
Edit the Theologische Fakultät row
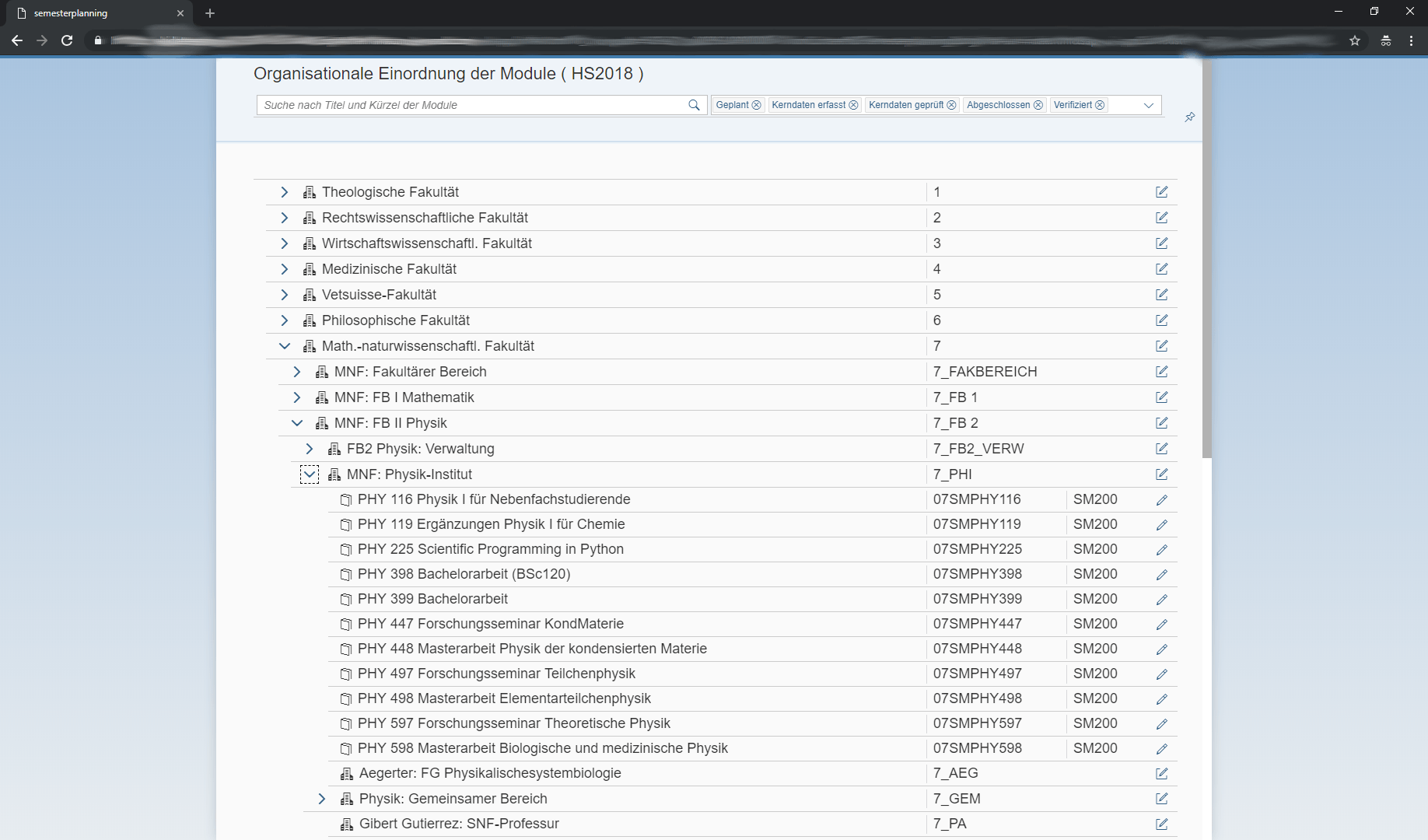click(1161, 192)
